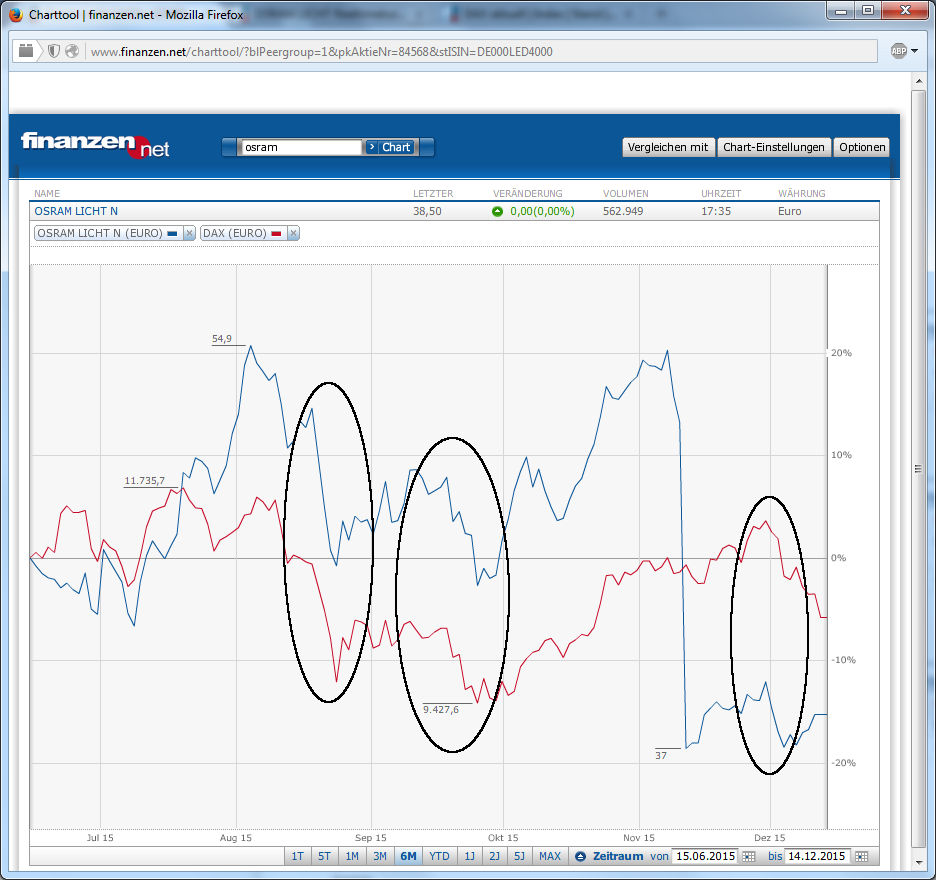Image resolution: width=936 pixels, height=880 pixels.
Task: Remove the DAX (EURO) comparison series
Action: 293,233
